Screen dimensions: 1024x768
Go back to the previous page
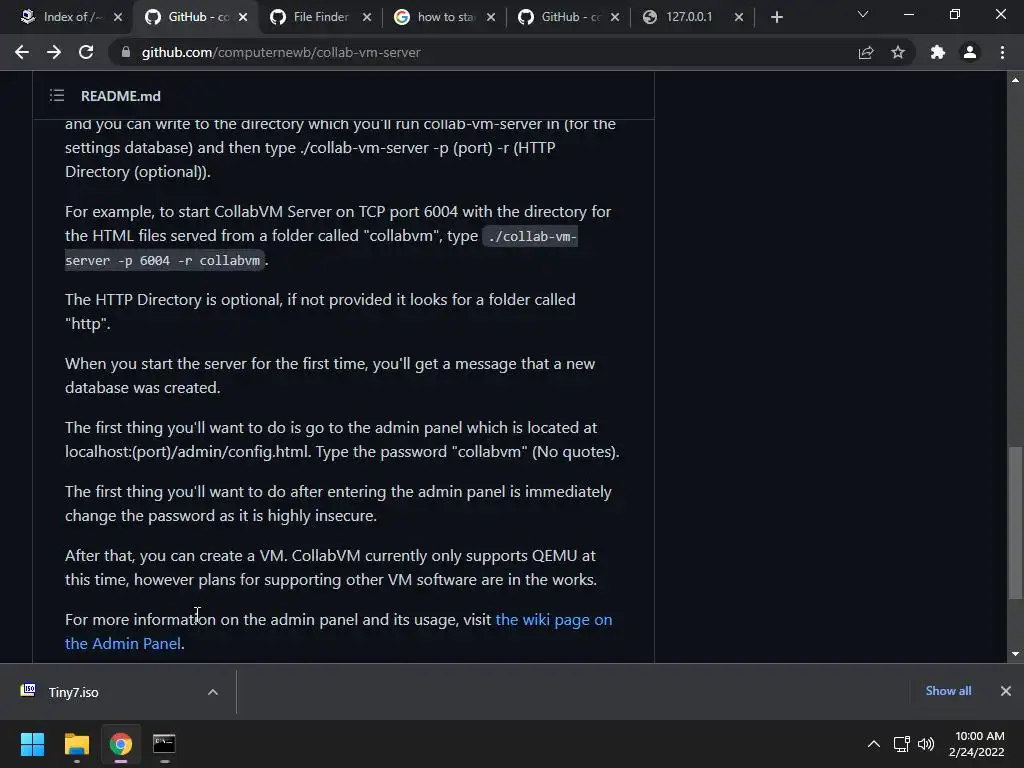click(22, 52)
